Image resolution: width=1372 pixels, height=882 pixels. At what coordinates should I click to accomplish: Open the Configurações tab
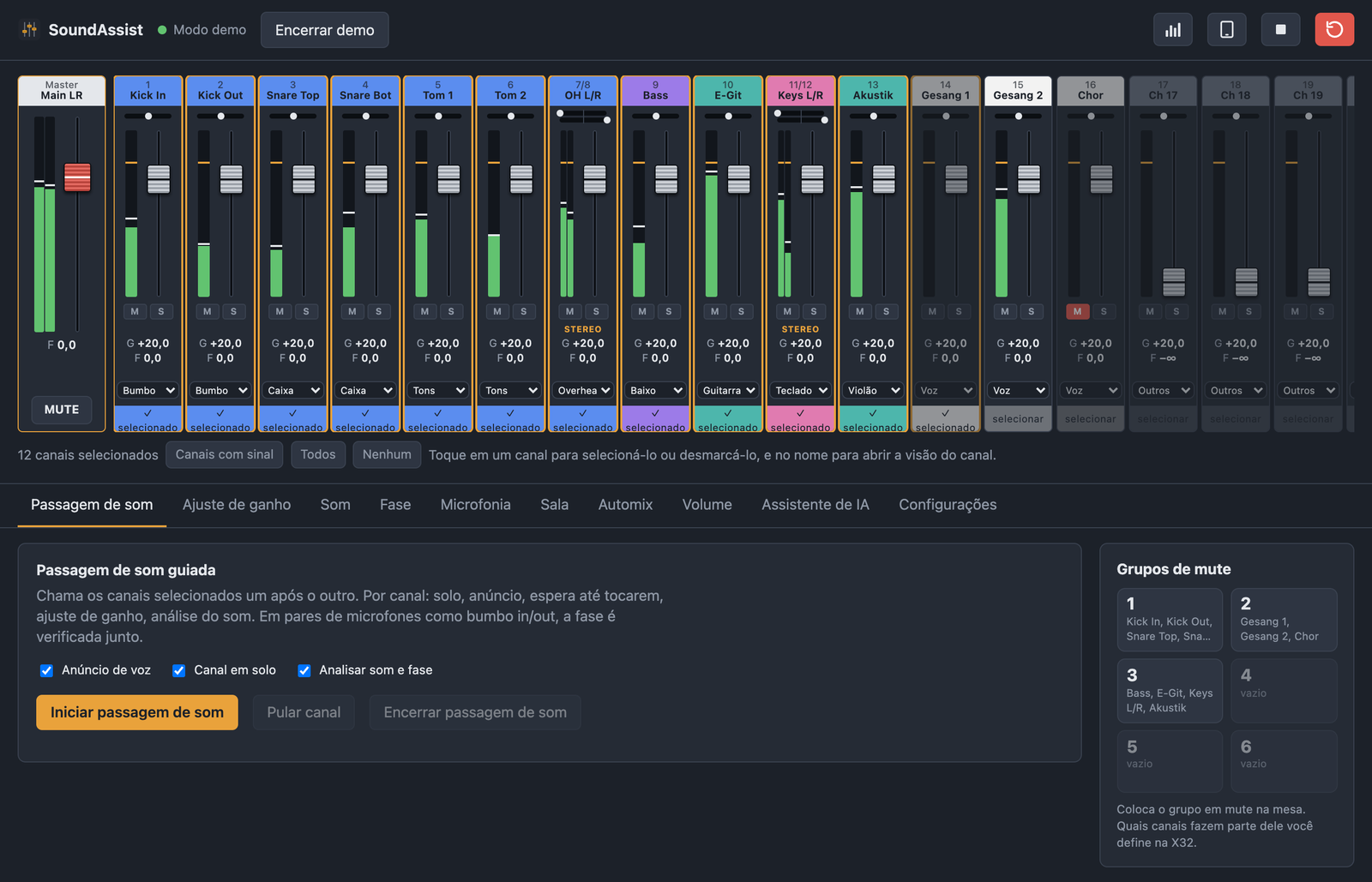[948, 505]
